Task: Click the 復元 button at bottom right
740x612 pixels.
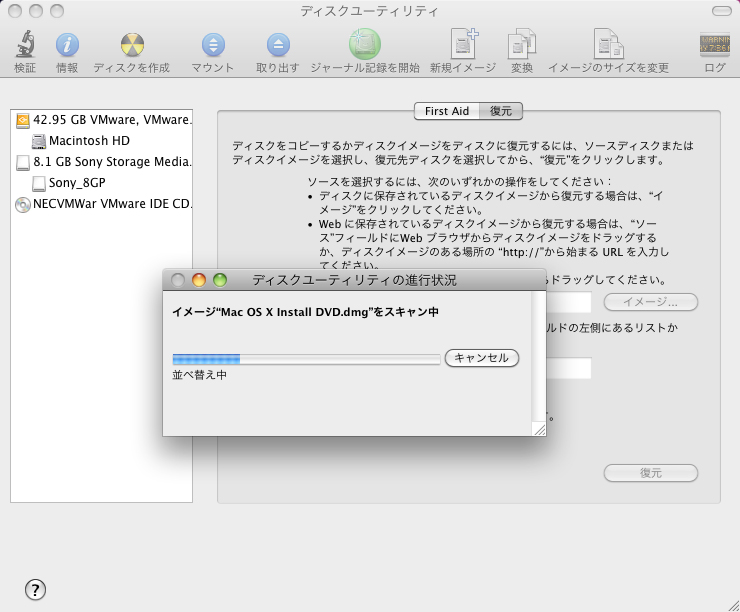Action: [651, 473]
